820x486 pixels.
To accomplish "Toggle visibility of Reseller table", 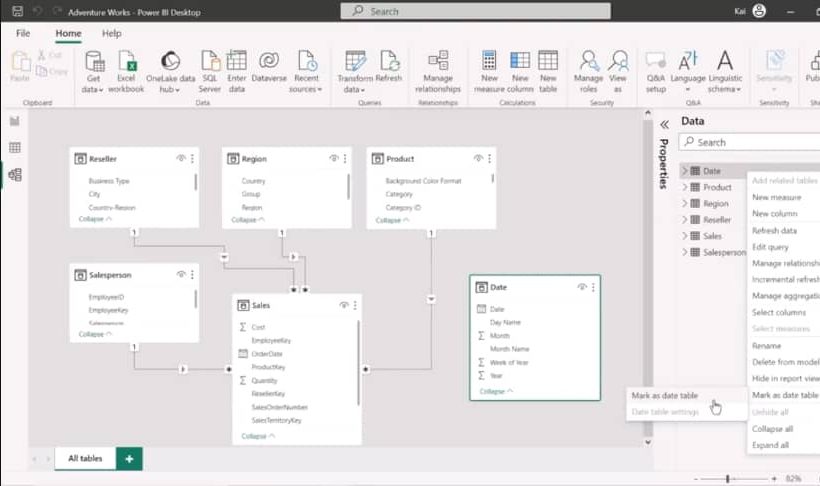I will (181, 158).
